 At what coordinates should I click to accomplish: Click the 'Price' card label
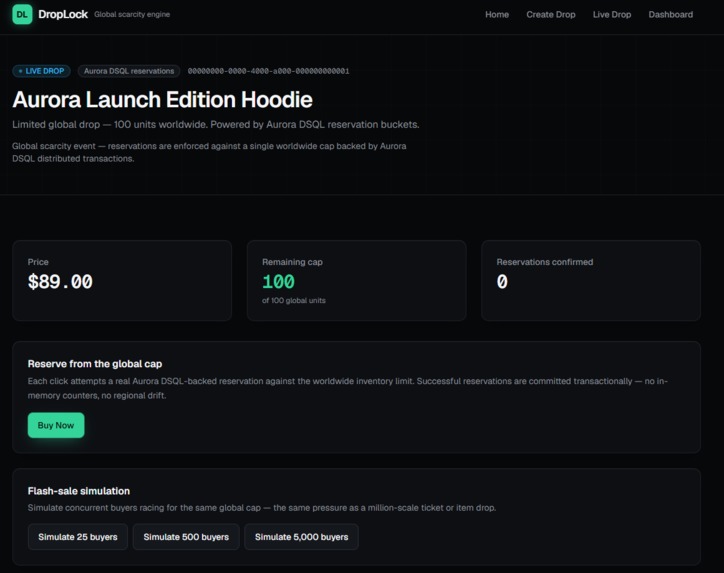(38, 262)
